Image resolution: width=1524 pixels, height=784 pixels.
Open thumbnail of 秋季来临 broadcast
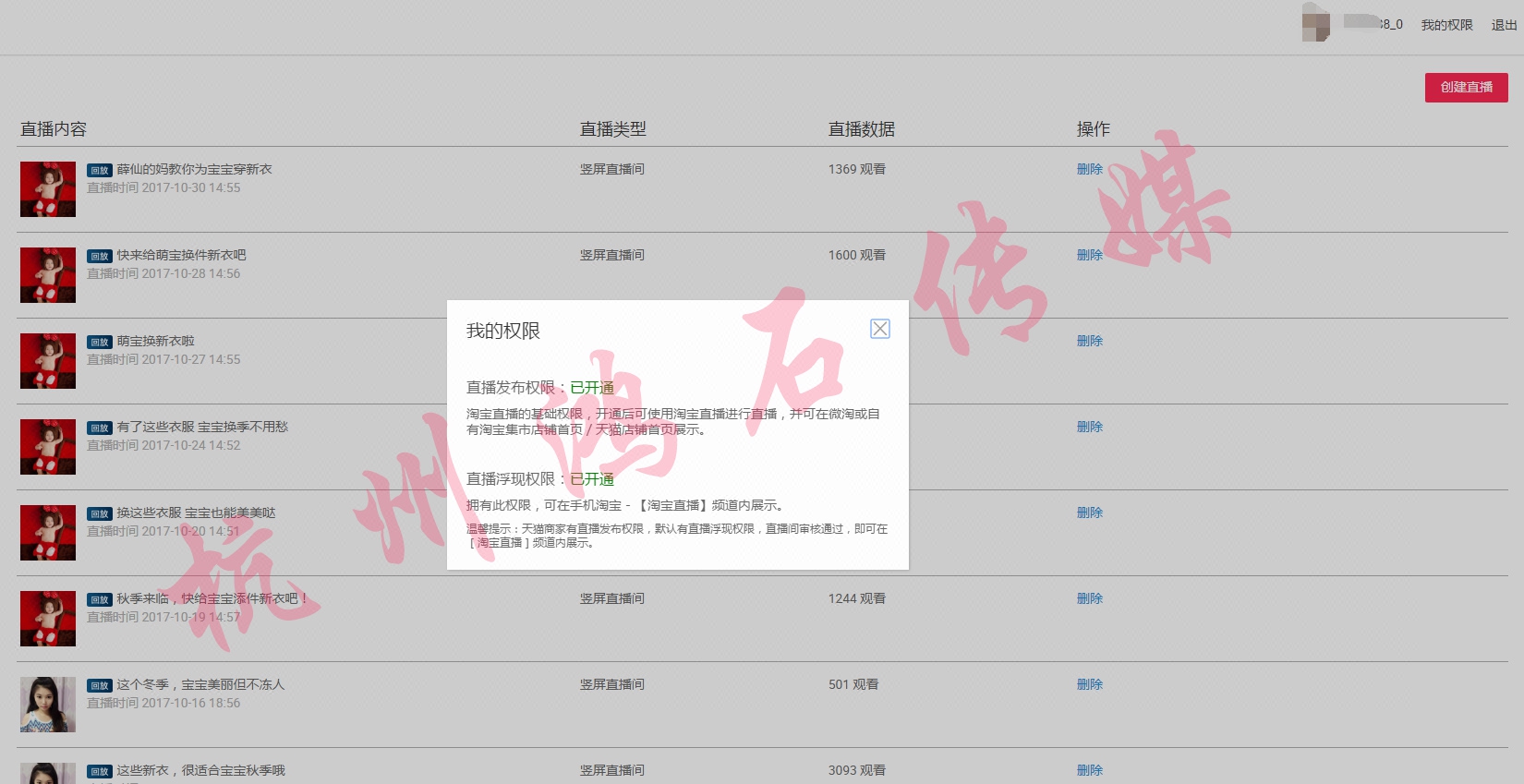tap(48, 619)
